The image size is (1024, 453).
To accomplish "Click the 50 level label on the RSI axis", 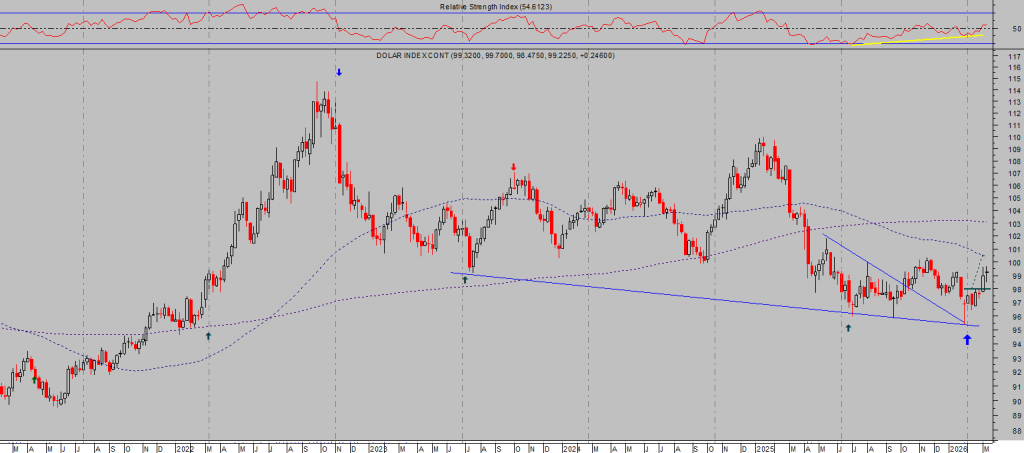I will click(1015, 29).
